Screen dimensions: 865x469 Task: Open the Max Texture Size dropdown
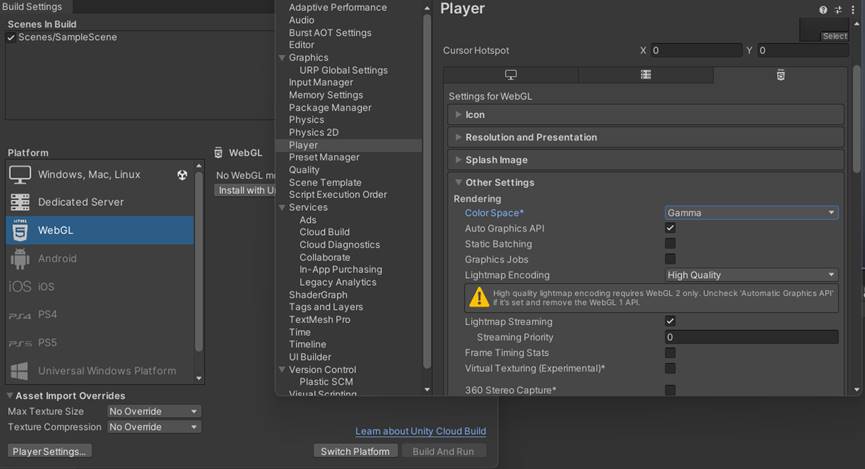[x=153, y=411]
